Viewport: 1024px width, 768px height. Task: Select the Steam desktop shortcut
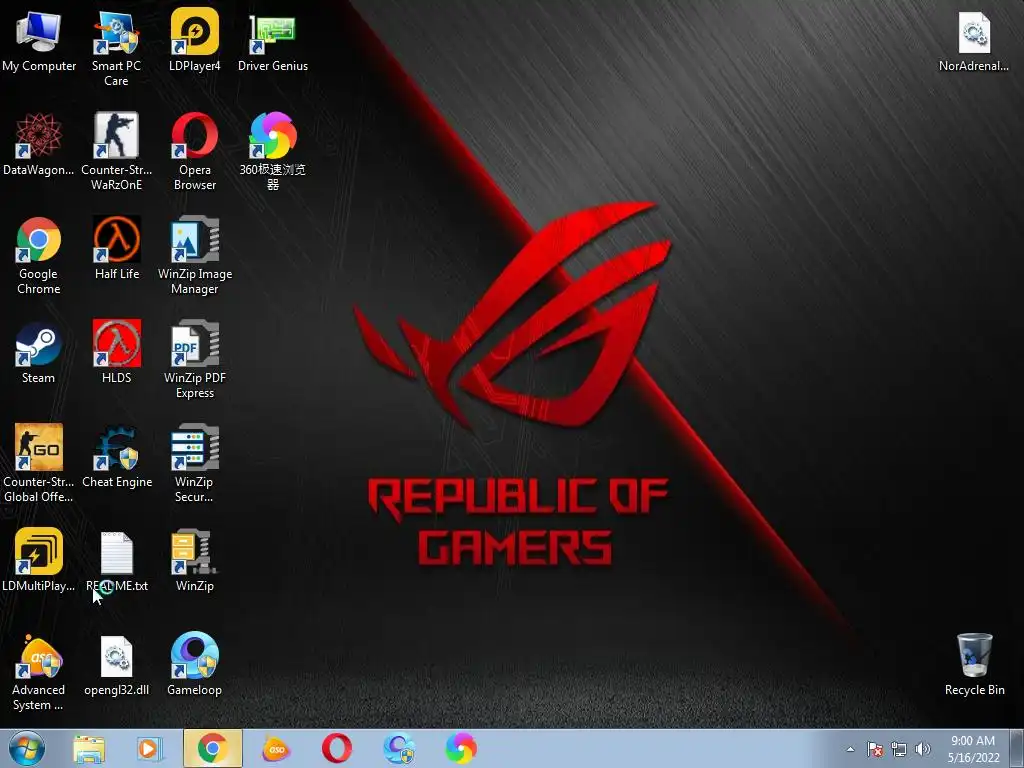click(x=39, y=353)
